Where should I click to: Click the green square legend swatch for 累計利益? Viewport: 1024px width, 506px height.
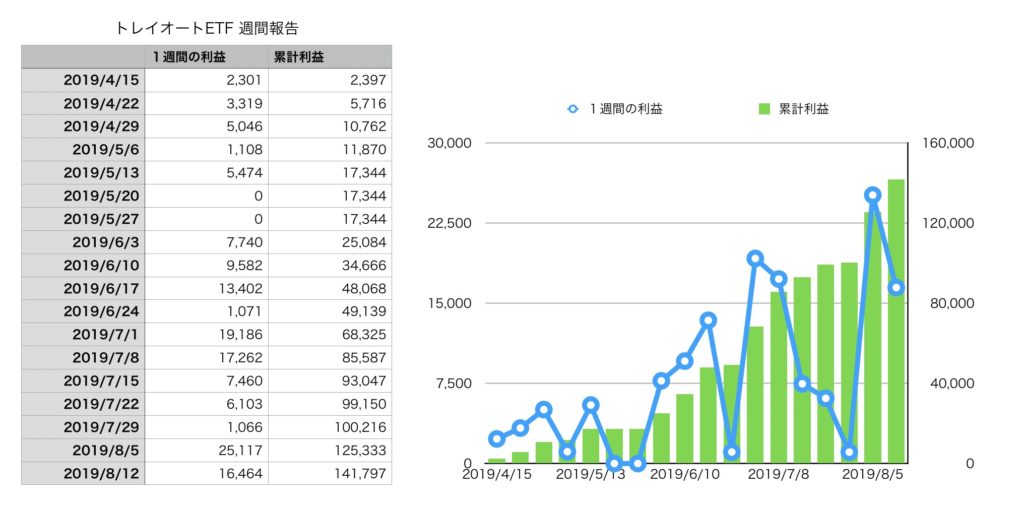click(x=763, y=109)
